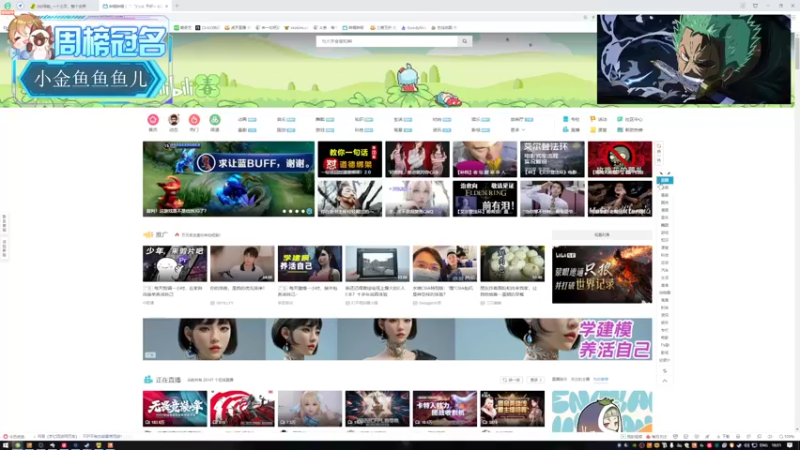
Task: Open the 舞蹈 (Dance) category
Action: [324, 119]
